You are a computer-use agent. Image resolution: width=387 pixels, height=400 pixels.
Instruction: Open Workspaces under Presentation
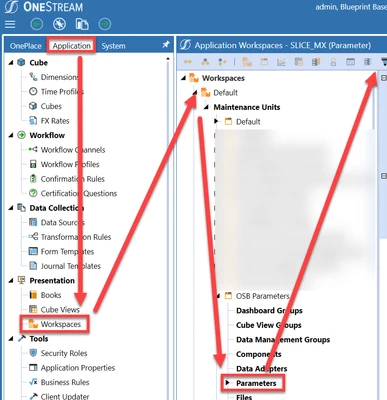(x=61, y=324)
